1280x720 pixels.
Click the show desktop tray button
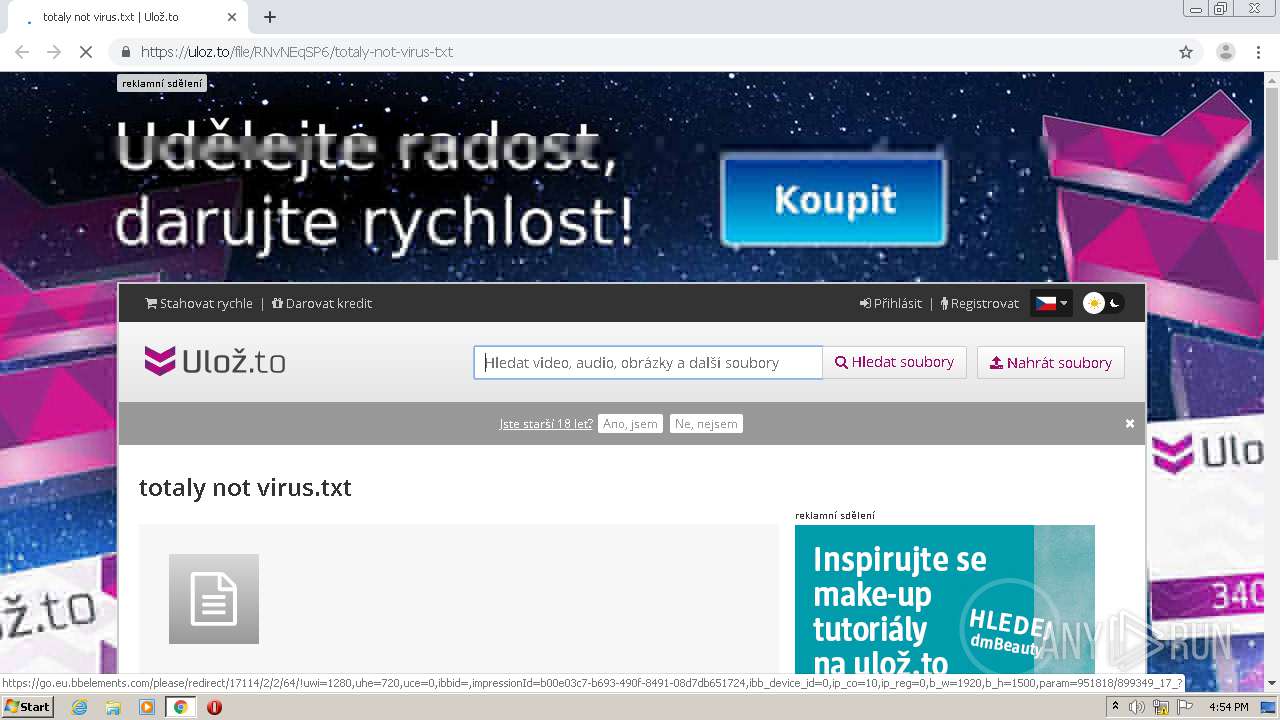click(1268, 707)
